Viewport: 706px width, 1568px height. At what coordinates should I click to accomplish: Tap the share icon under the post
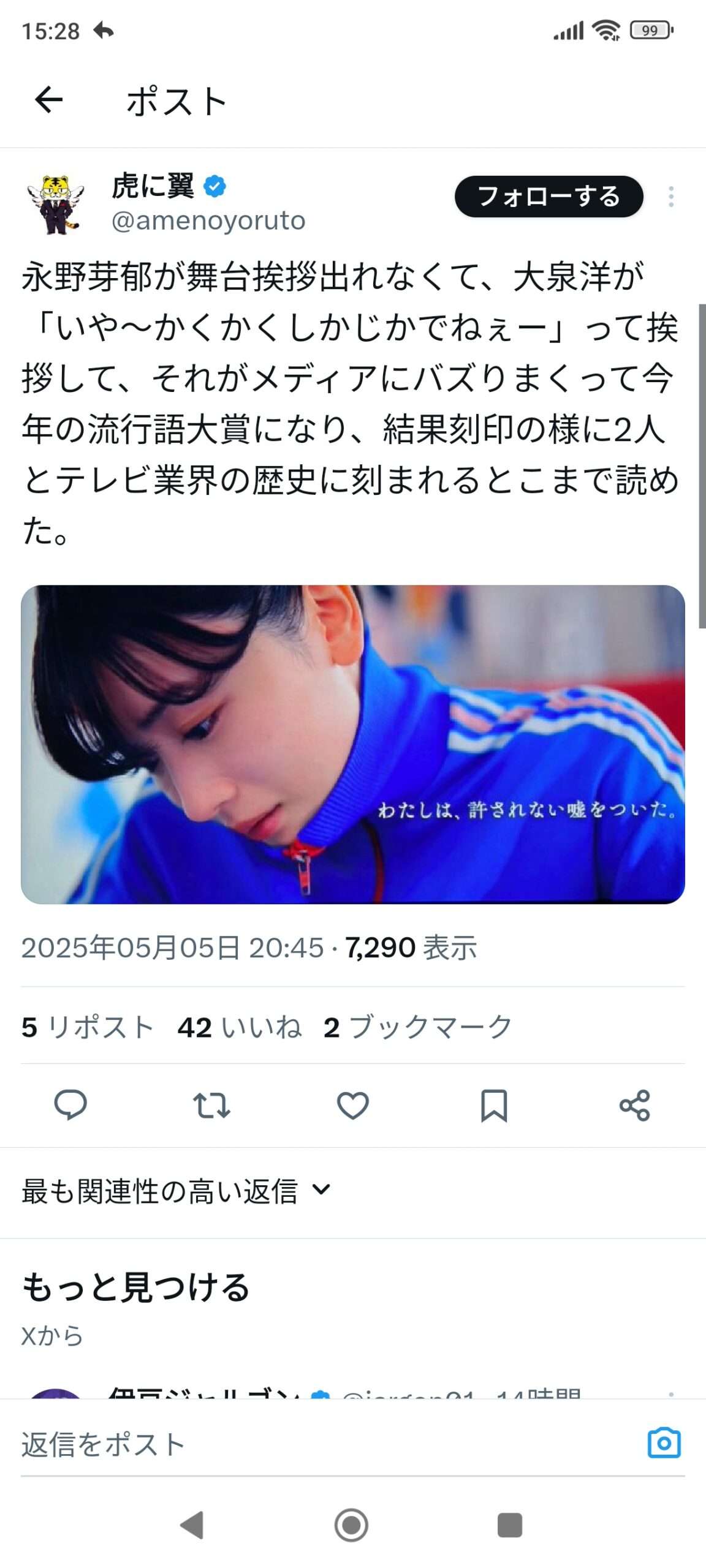(x=634, y=1105)
